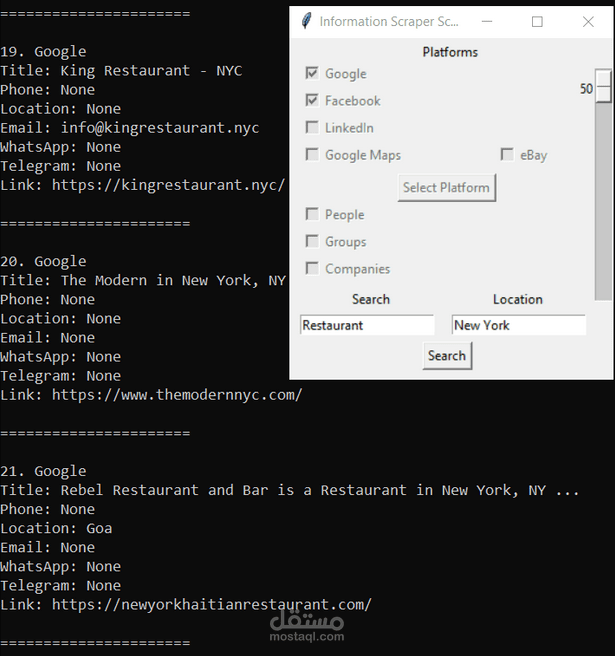Enable the People checkbox
The height and width of the screenshot is (656, 615).
312,214
